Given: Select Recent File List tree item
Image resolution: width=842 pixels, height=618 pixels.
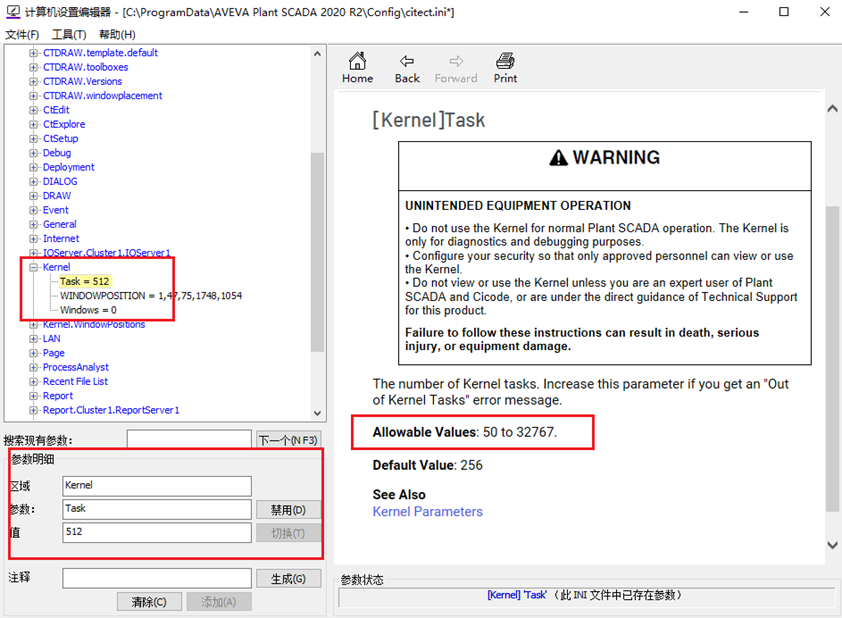Looking at the screenshot, I should pyautogui.click(x=75, y=381).
